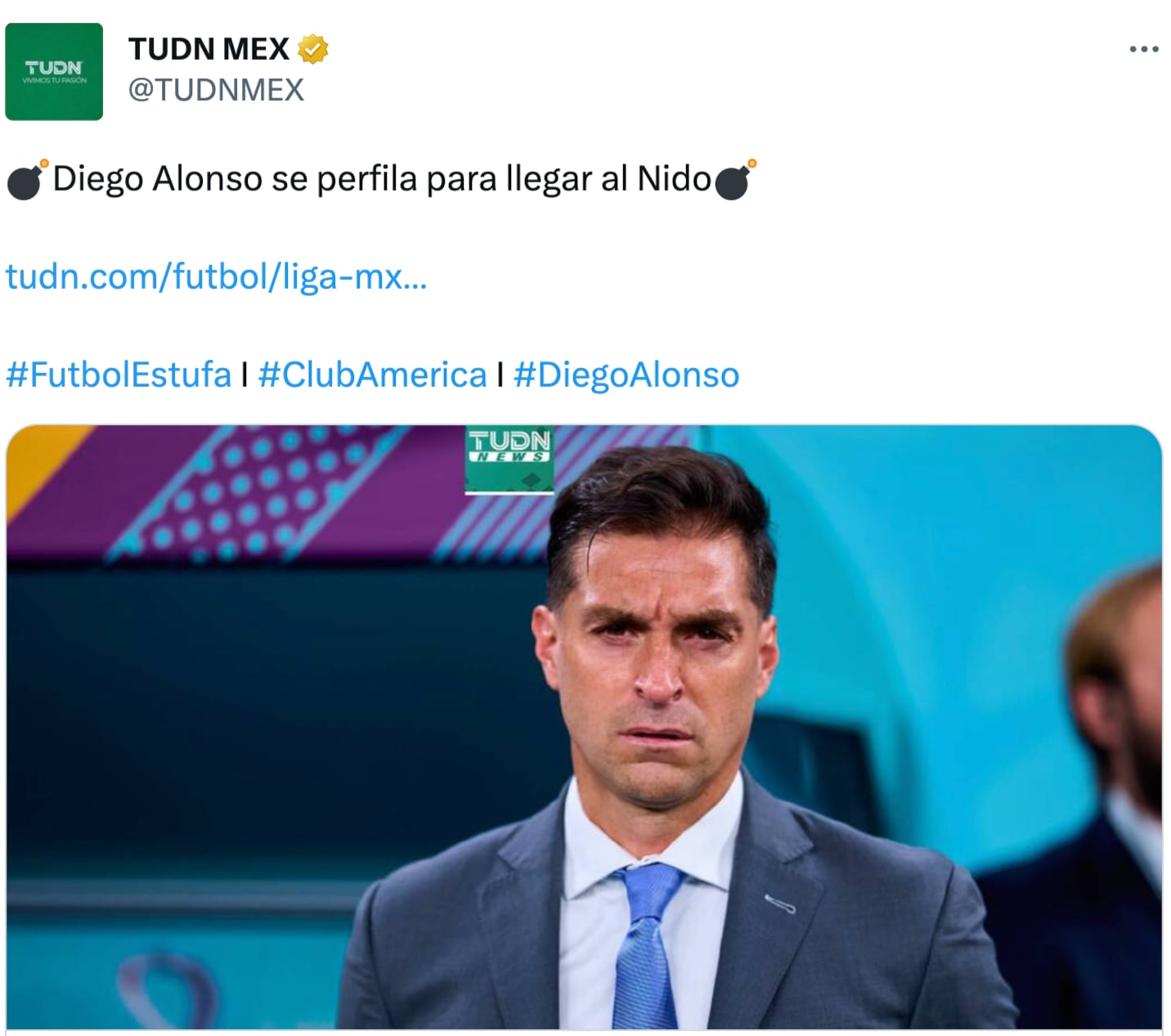The image size is (1171, 1036).
Task: Open the coach's photo in the tweet
Action: coord(584,727)
